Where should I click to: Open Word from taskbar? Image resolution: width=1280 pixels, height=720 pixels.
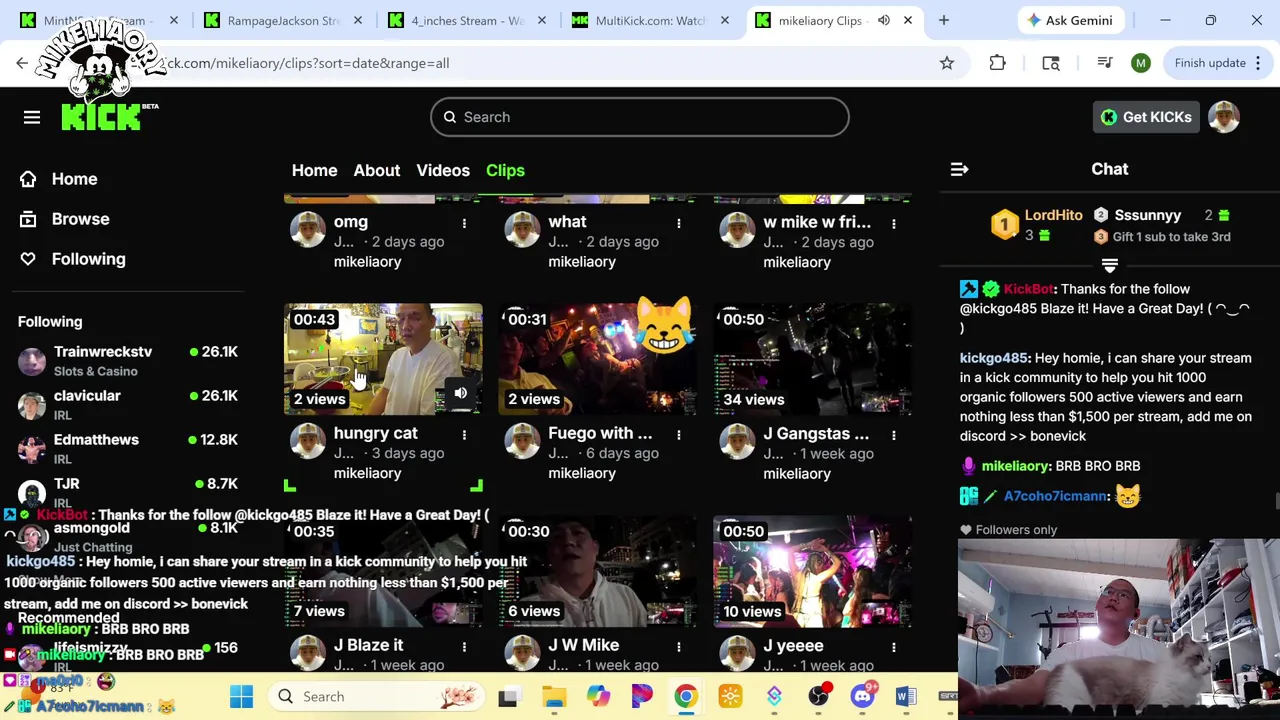(906, 696)
